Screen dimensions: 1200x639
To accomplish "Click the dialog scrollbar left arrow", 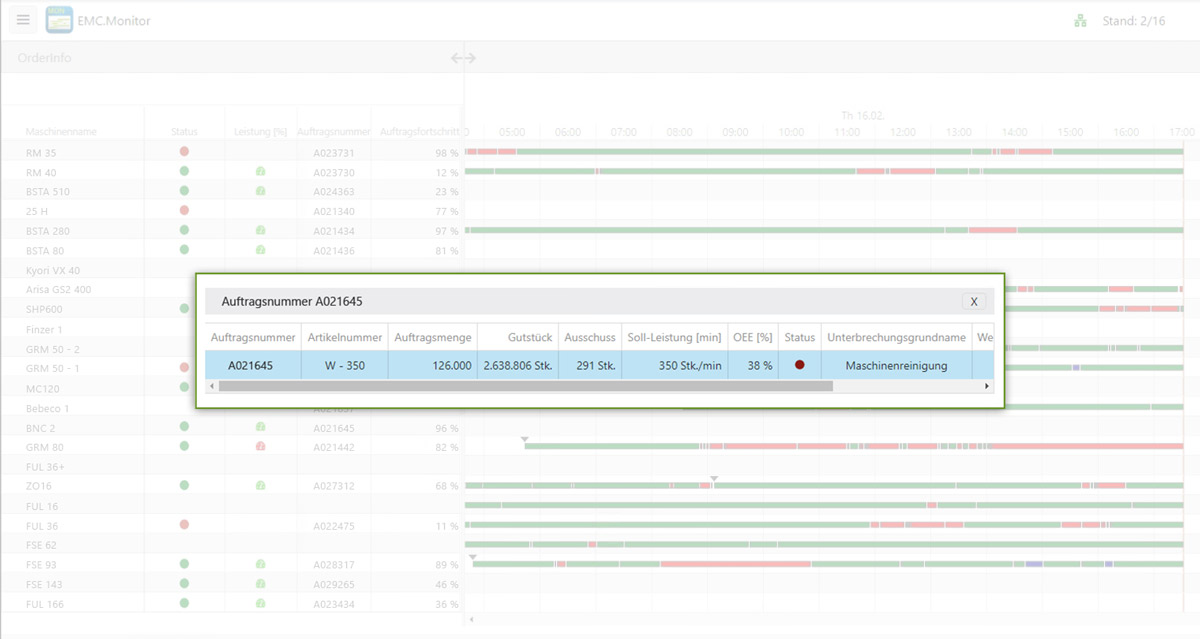I will (x=212, y=386).
